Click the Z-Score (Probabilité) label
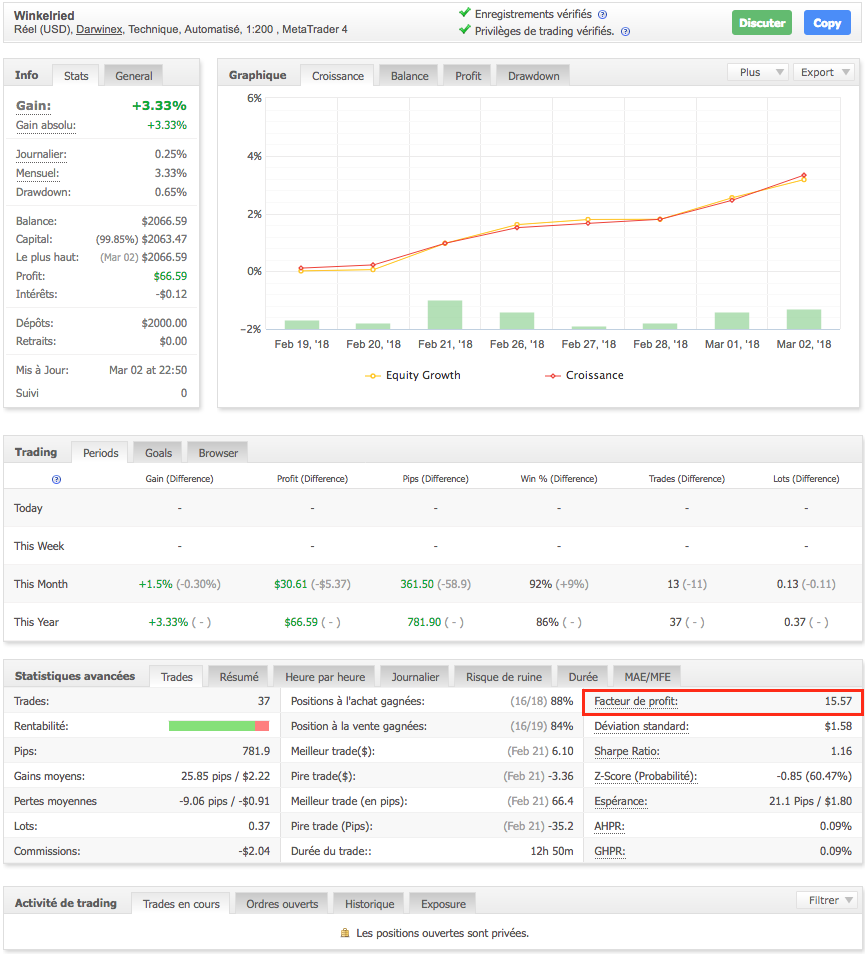Viewport: 865px width, 954px height. [645, 776]
